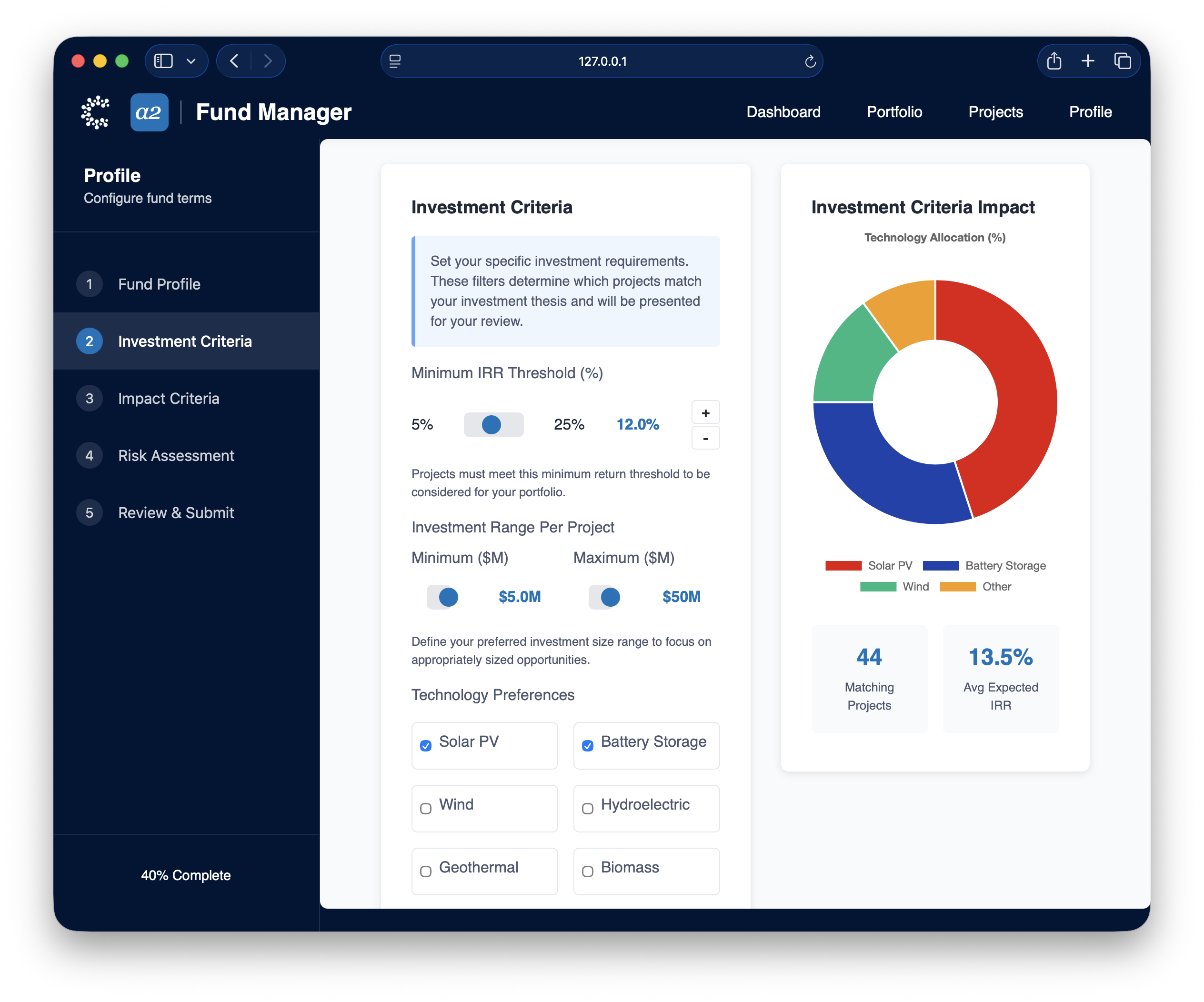The width and height of the screenshot is (1204, 1002).
Task: Switch to the Portfolio navigation tab
Action: point(894,112)
